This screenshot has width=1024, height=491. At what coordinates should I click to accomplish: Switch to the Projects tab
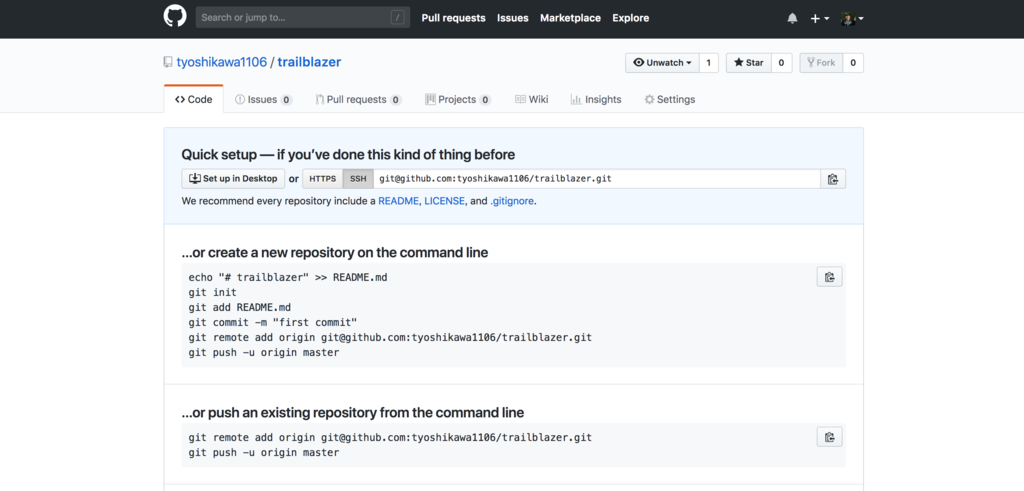click(457, 99)
